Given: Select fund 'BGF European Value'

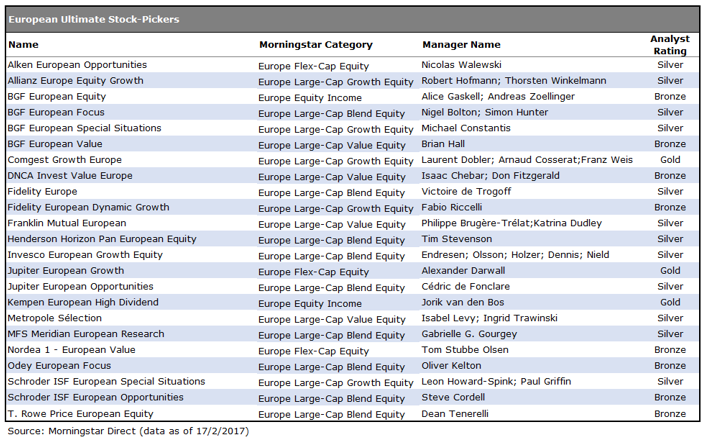Looking at the screenshot, I should 55,144.
